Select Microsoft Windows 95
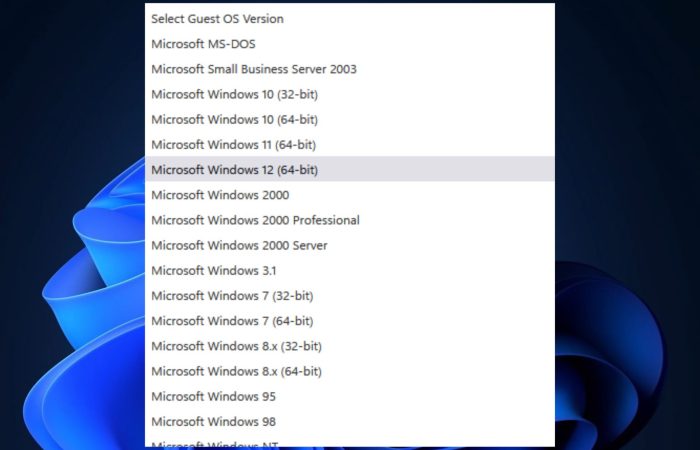Image resolution: width=700 pixels, height=450 pixels. (x=350, y=396)
